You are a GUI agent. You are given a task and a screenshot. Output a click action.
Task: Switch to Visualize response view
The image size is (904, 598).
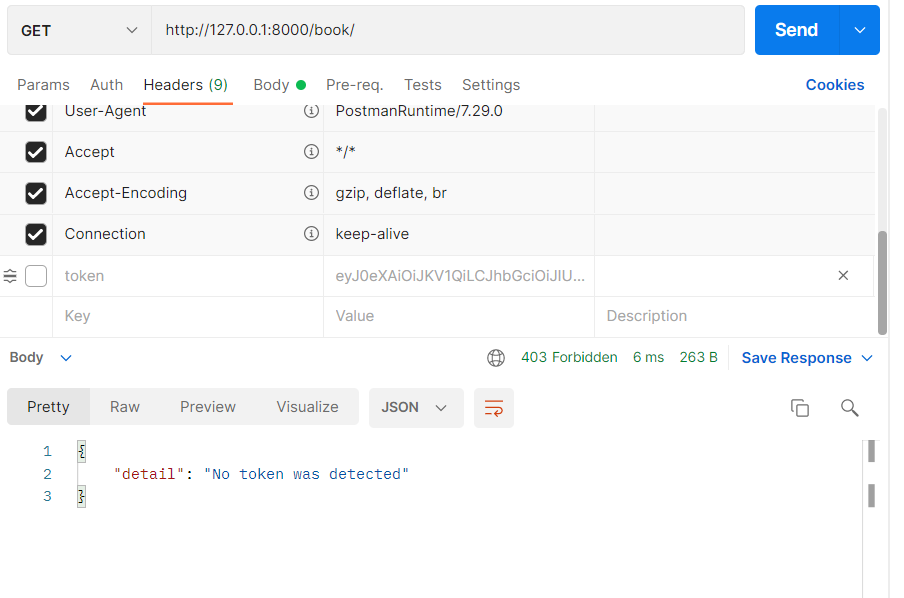(307, 407)
